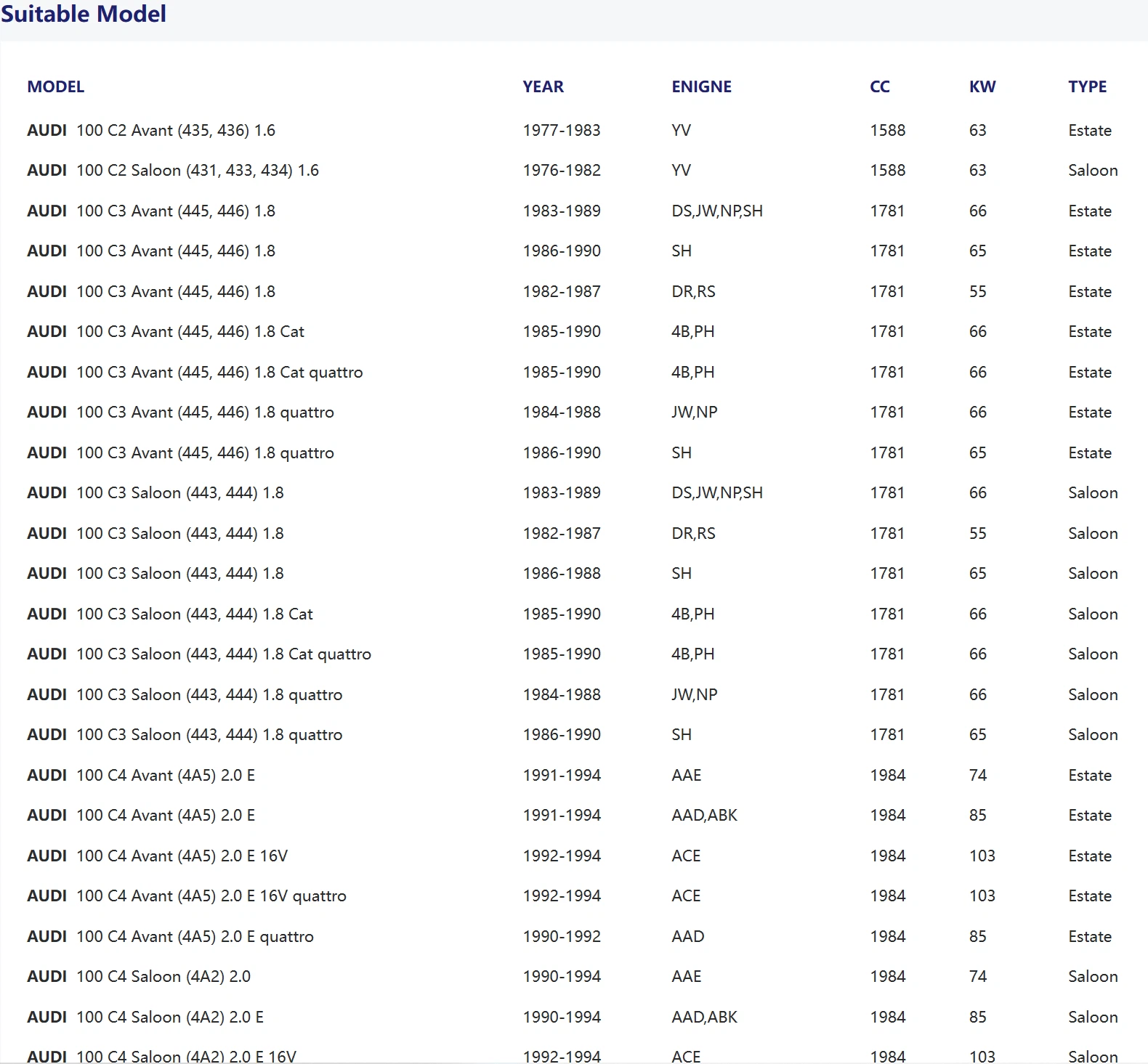Click DR,RS engine codes in the C3 Avant row
This screenshot has height=1064, width=1148.
tap(694, 292)
